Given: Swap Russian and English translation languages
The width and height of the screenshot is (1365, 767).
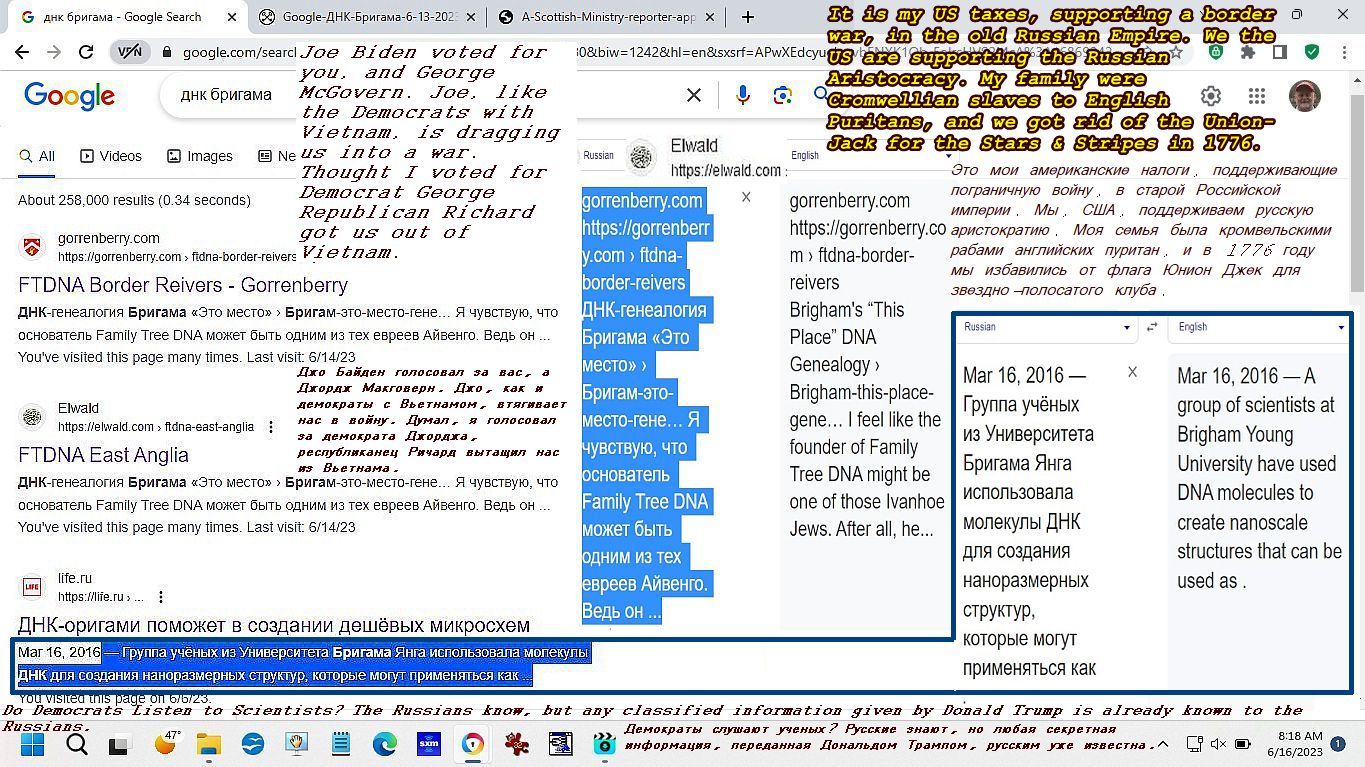Looking at the screenshot, I should [1152, 327].
